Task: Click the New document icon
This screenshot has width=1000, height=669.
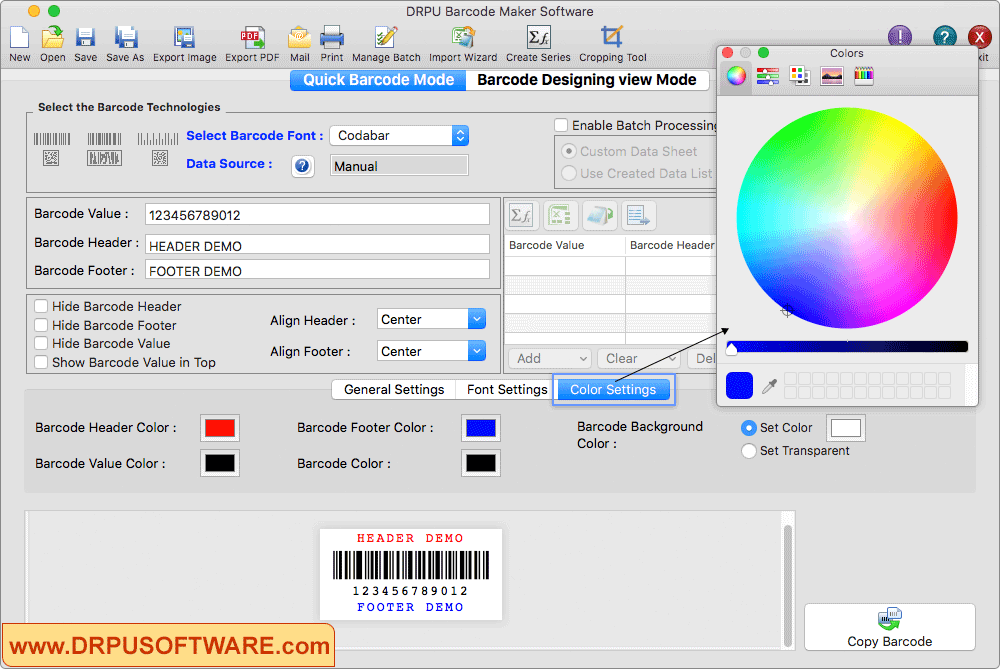Action: click(19, 37)
